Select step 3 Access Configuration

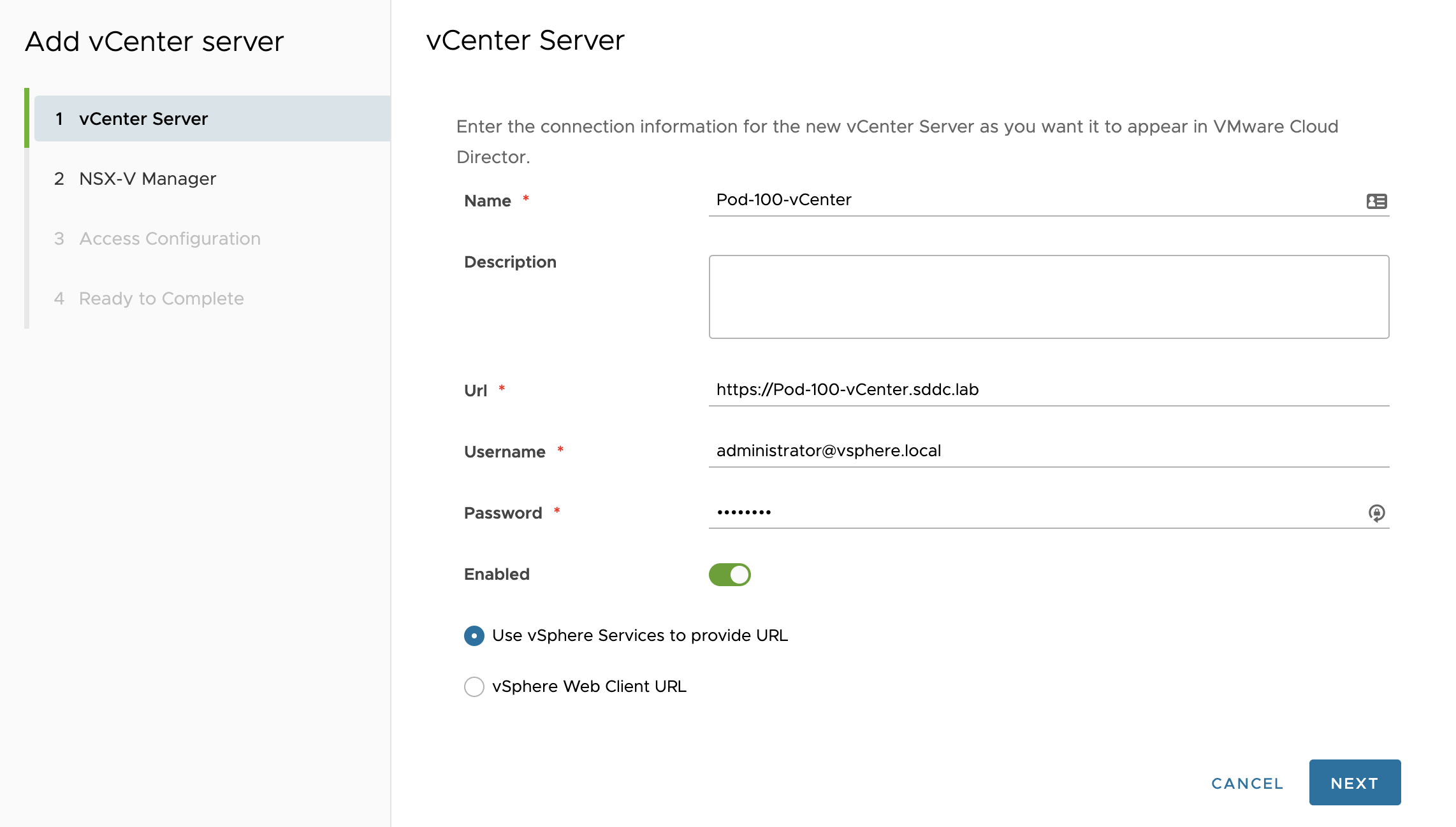170,239
